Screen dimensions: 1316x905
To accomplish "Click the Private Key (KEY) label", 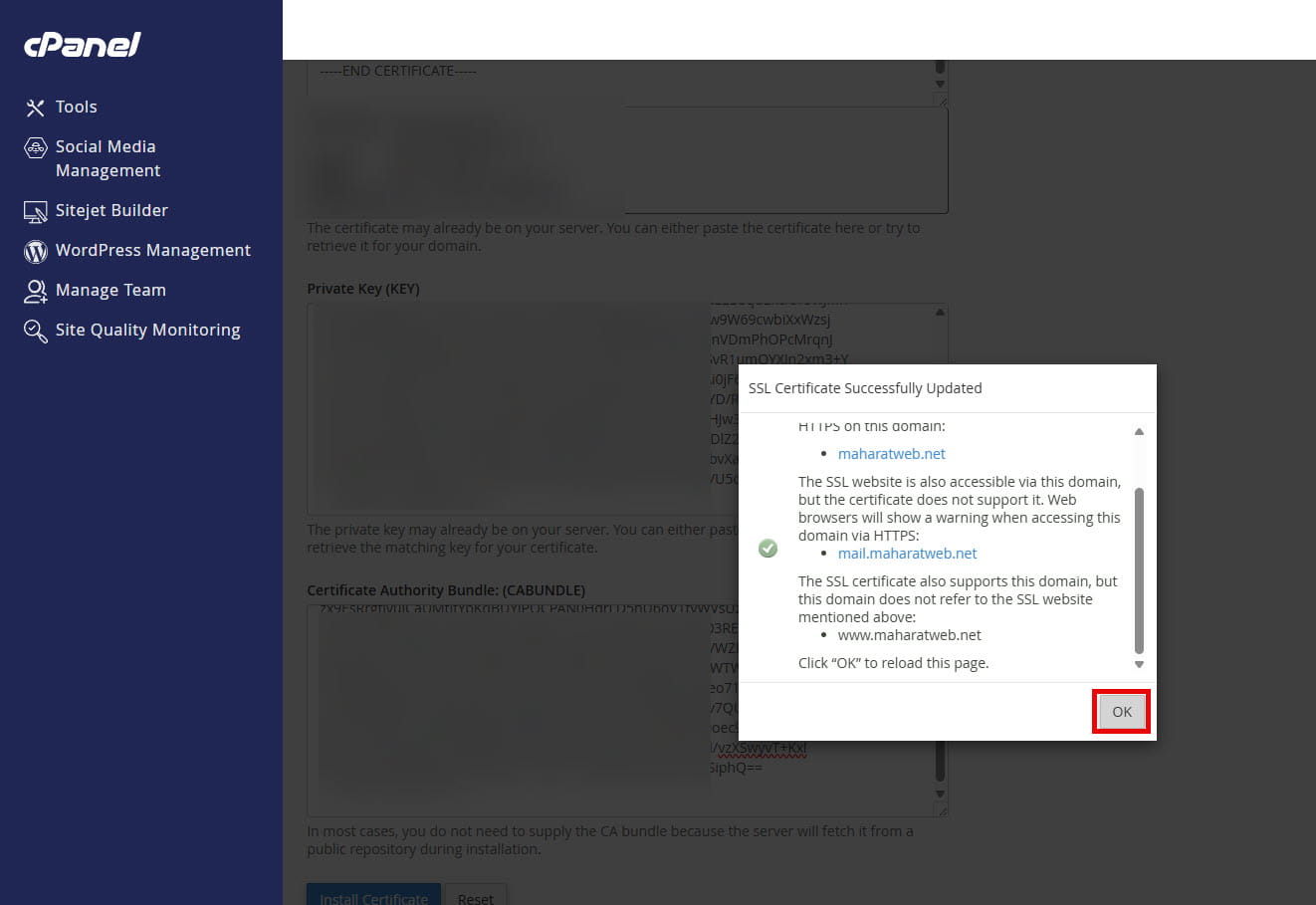I will (x=363, y=289).
